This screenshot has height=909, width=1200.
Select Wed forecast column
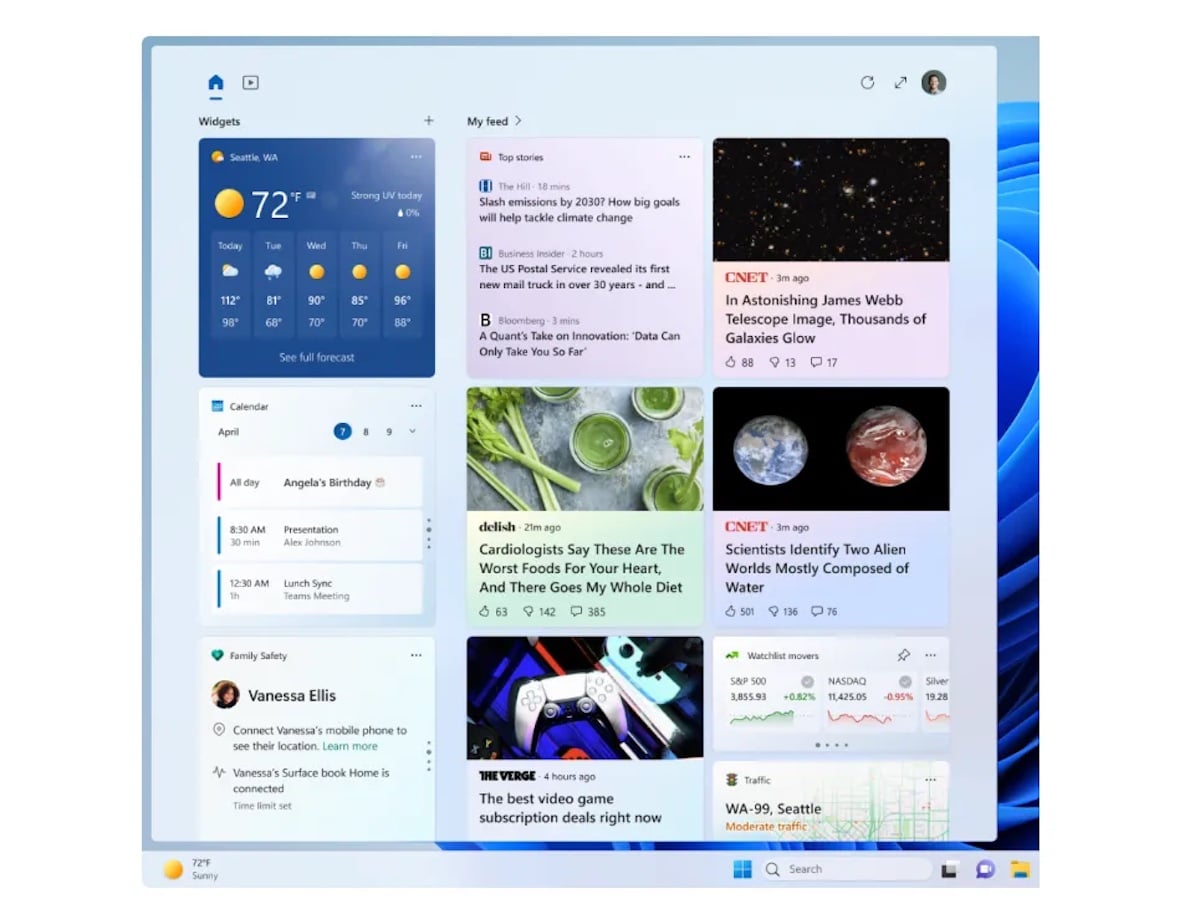(x=316, y=286)
